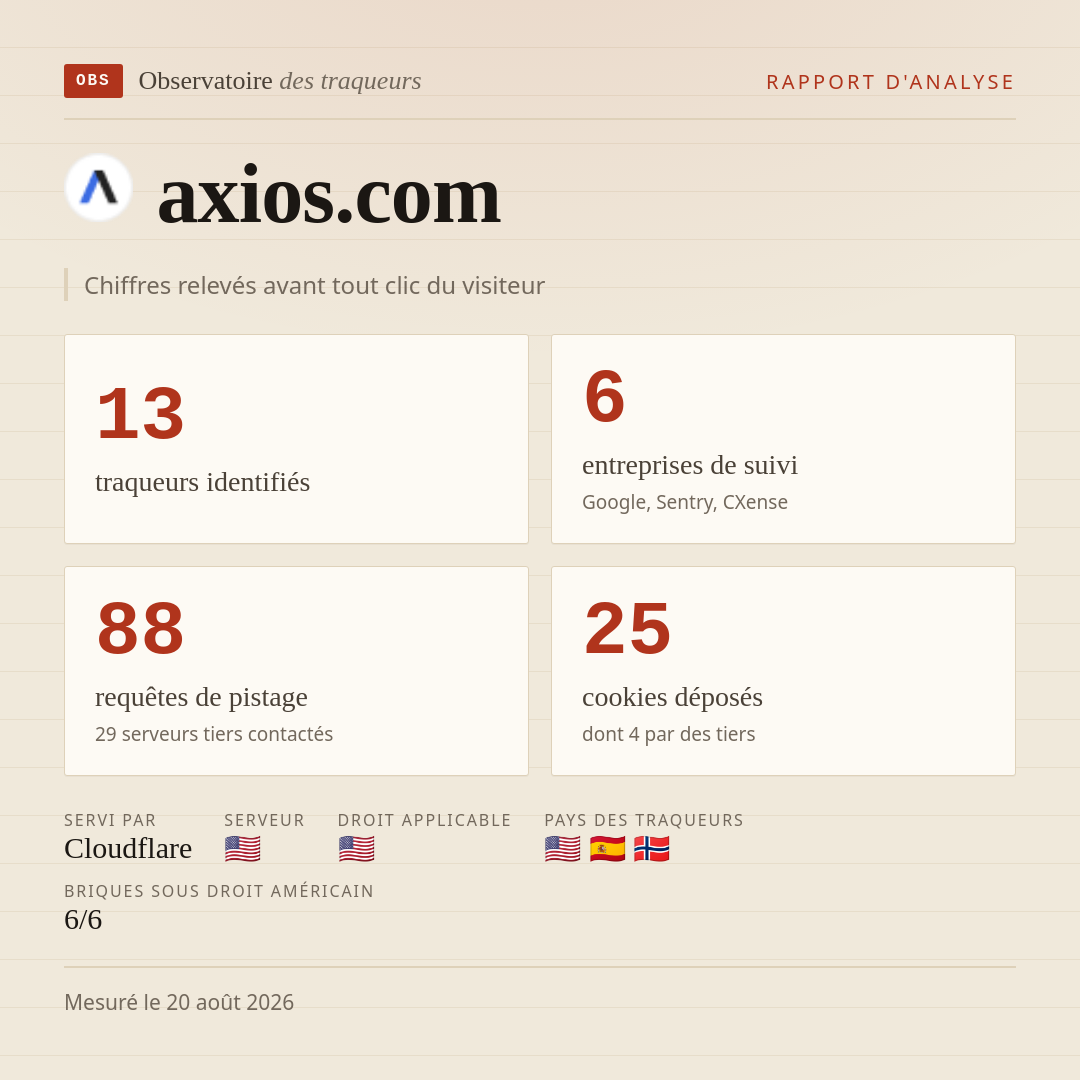The image size is (1080, 1080).
Task: Click the 6/6 value
Action: point(83,920)
